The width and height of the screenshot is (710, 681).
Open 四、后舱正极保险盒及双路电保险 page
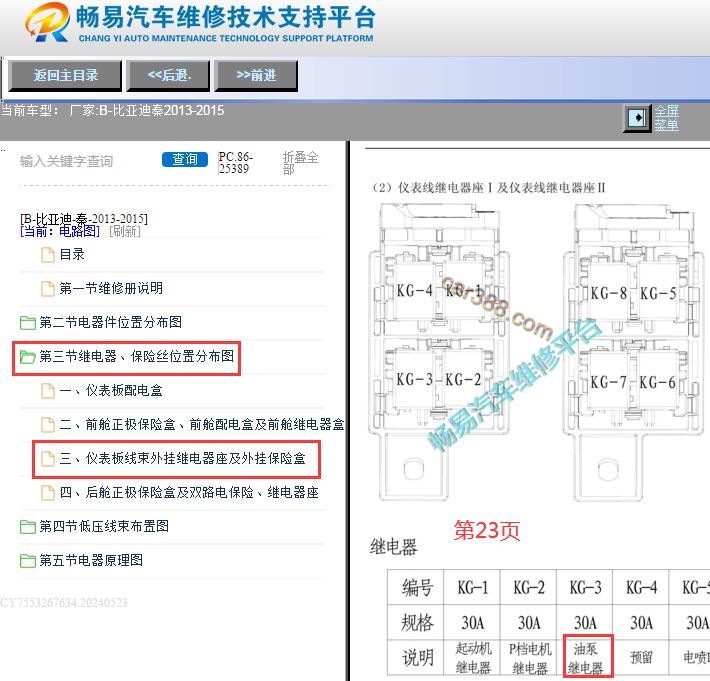189,492
